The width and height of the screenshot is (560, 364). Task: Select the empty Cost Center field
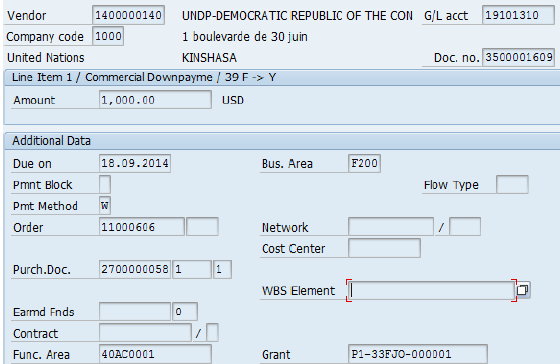tap(384, 248)
